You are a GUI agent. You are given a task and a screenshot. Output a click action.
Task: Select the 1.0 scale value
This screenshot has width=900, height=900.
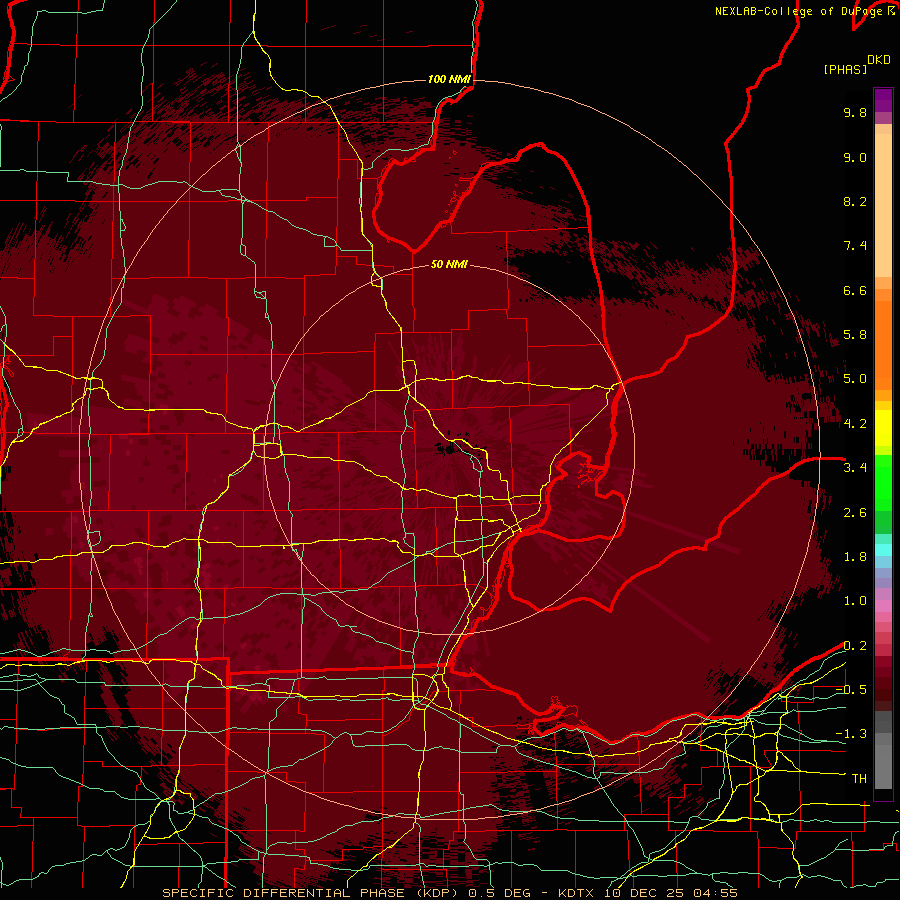855,601
